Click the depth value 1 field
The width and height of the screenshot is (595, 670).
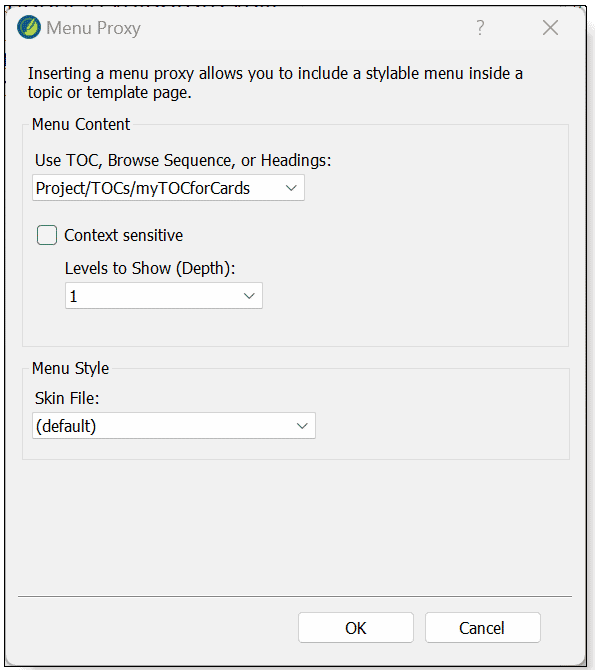(164, 296)
